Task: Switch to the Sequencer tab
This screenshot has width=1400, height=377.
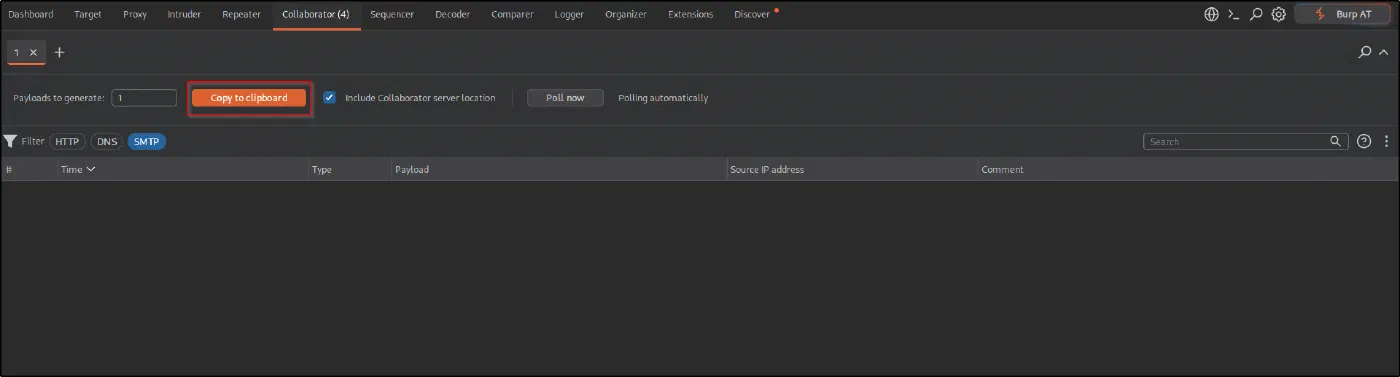Action: click(x=392, y=14)
